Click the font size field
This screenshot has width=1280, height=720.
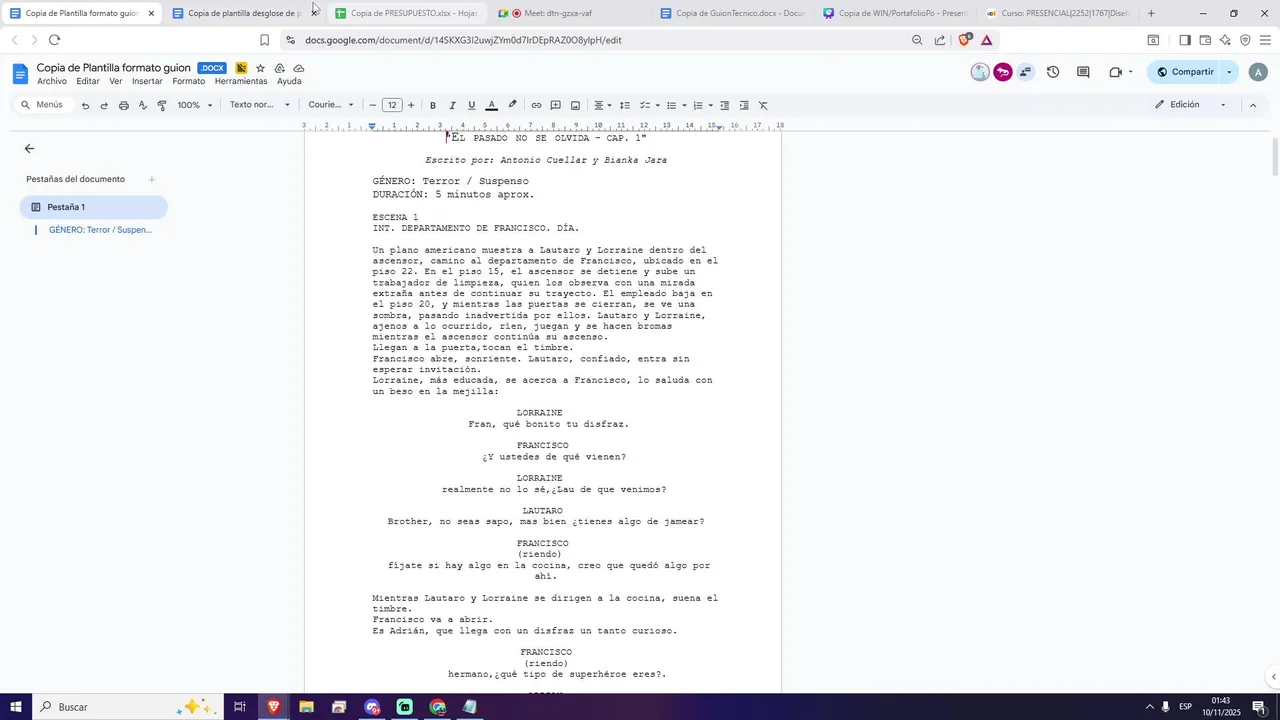click(x=392, y=105)
